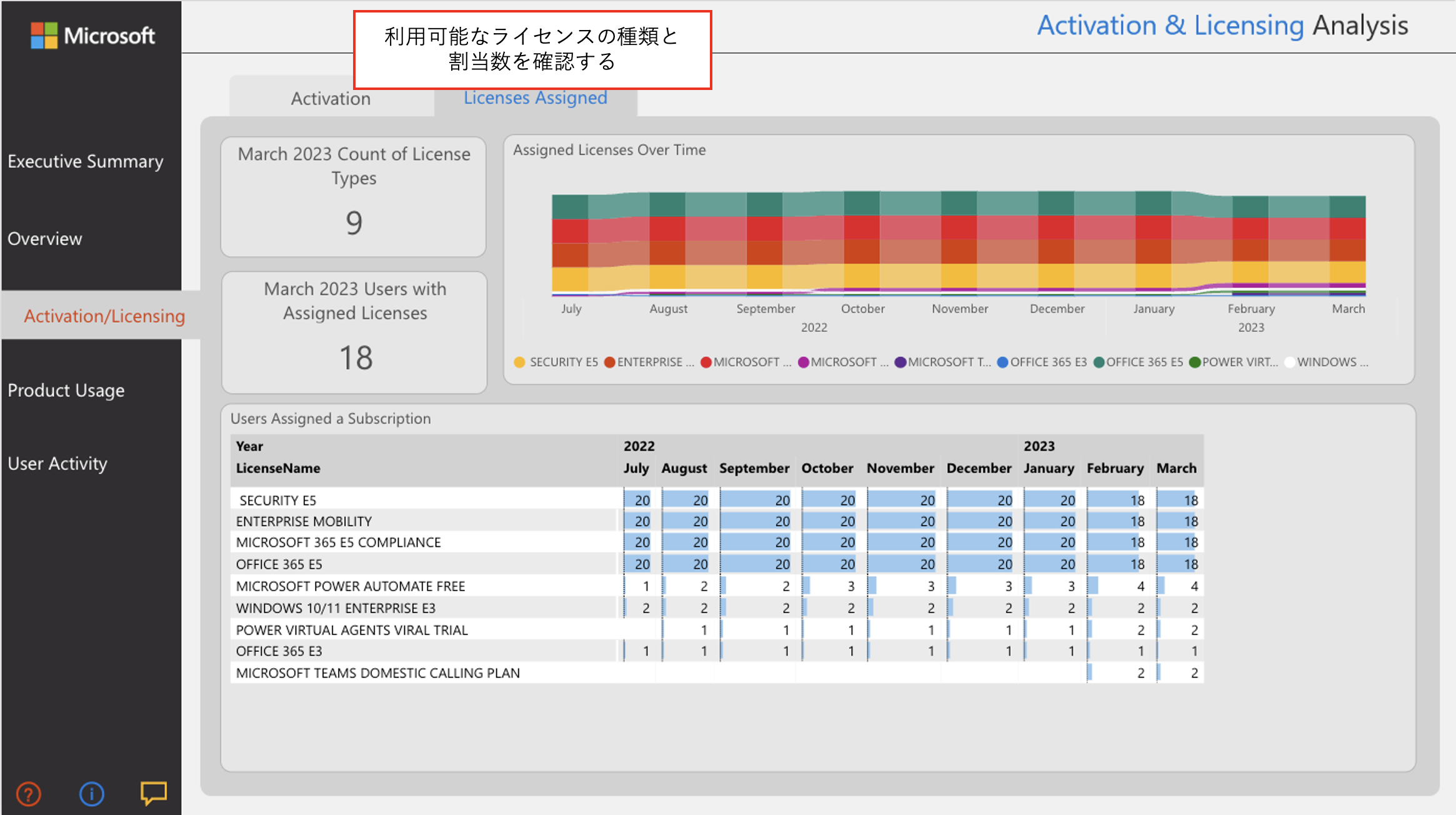This screenshot has height=815, width=1456.
Task: Toggle the ENTERPRISE MOBILITY series in the legend
Action: [x=649, y=362]
